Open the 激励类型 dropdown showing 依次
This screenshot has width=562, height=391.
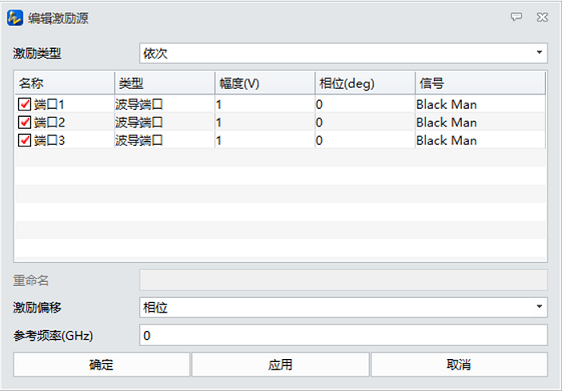tap(343, 53)
